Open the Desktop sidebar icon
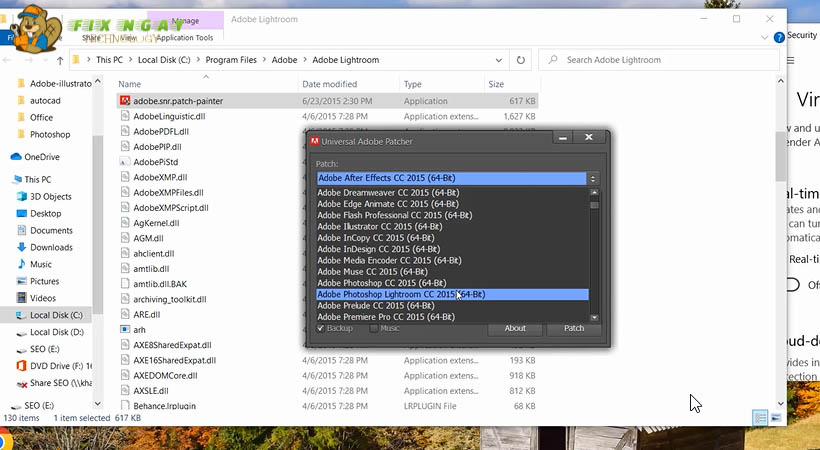Screen dimensions: 820x450 22,213
